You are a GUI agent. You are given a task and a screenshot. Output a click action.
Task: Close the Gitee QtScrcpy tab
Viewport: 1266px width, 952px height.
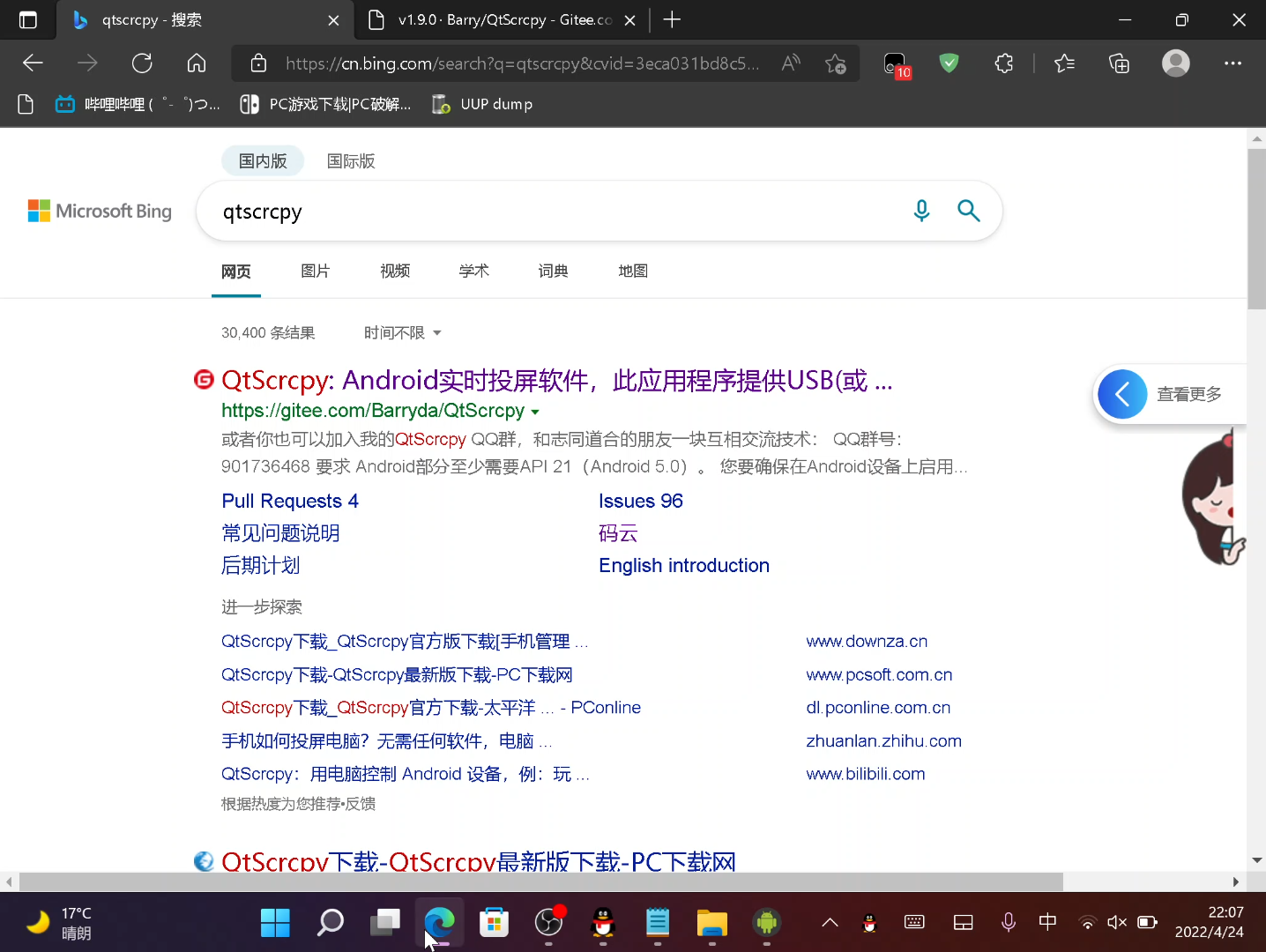629,20
